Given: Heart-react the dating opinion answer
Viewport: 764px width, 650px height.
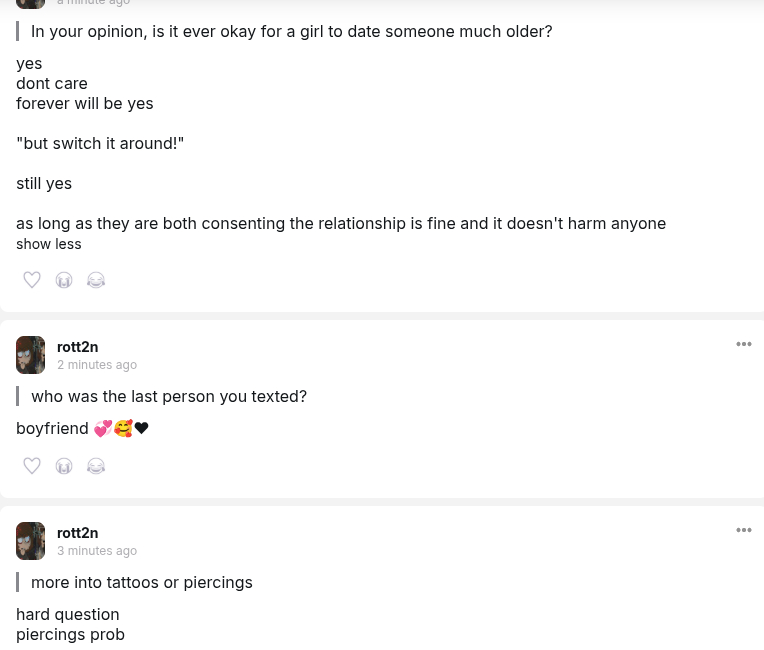Looking at the screenshot, I should tap(32, 280).
